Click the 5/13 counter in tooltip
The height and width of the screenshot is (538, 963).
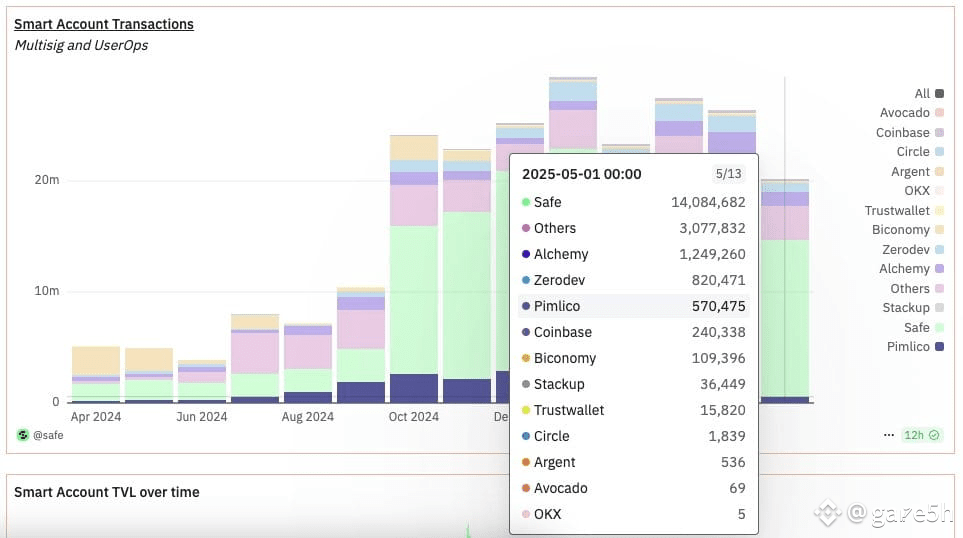728,174
